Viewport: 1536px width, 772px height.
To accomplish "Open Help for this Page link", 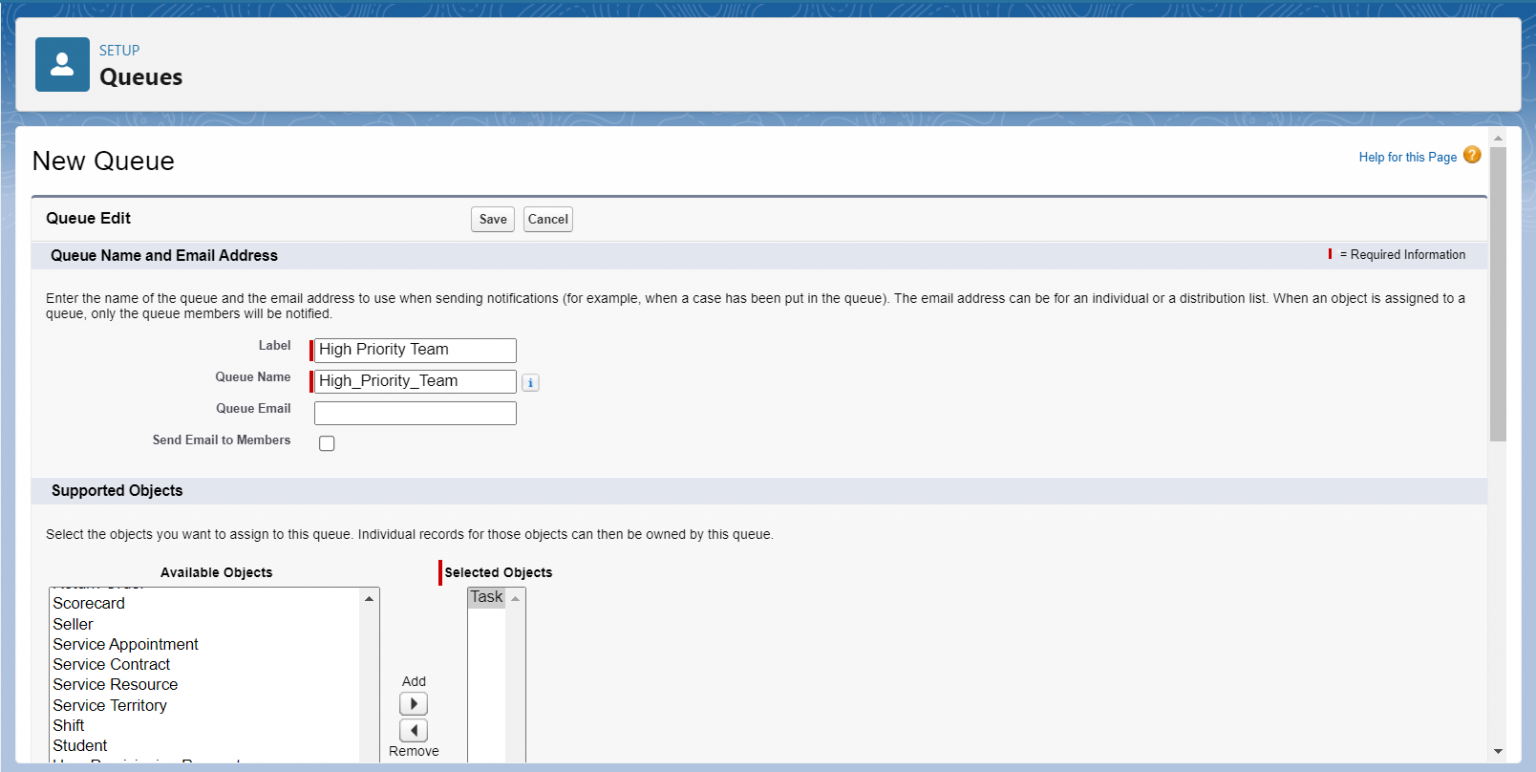I will click(x=1407, y=157).
